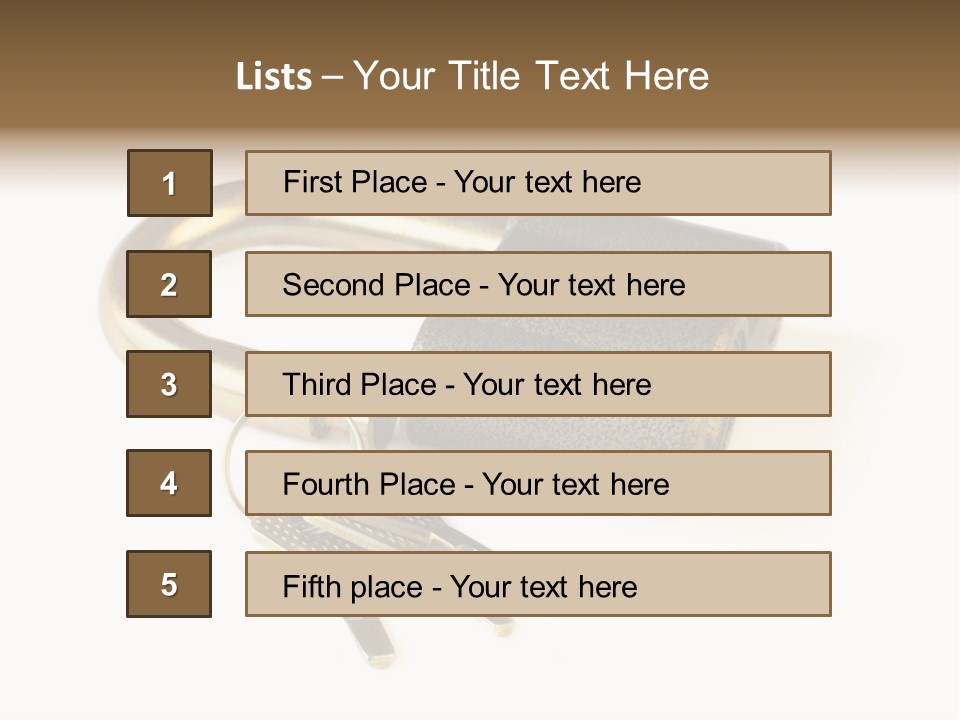Click 'Your Title Text Here' phrase
960x720 pixels.
(x=531, y=76)
